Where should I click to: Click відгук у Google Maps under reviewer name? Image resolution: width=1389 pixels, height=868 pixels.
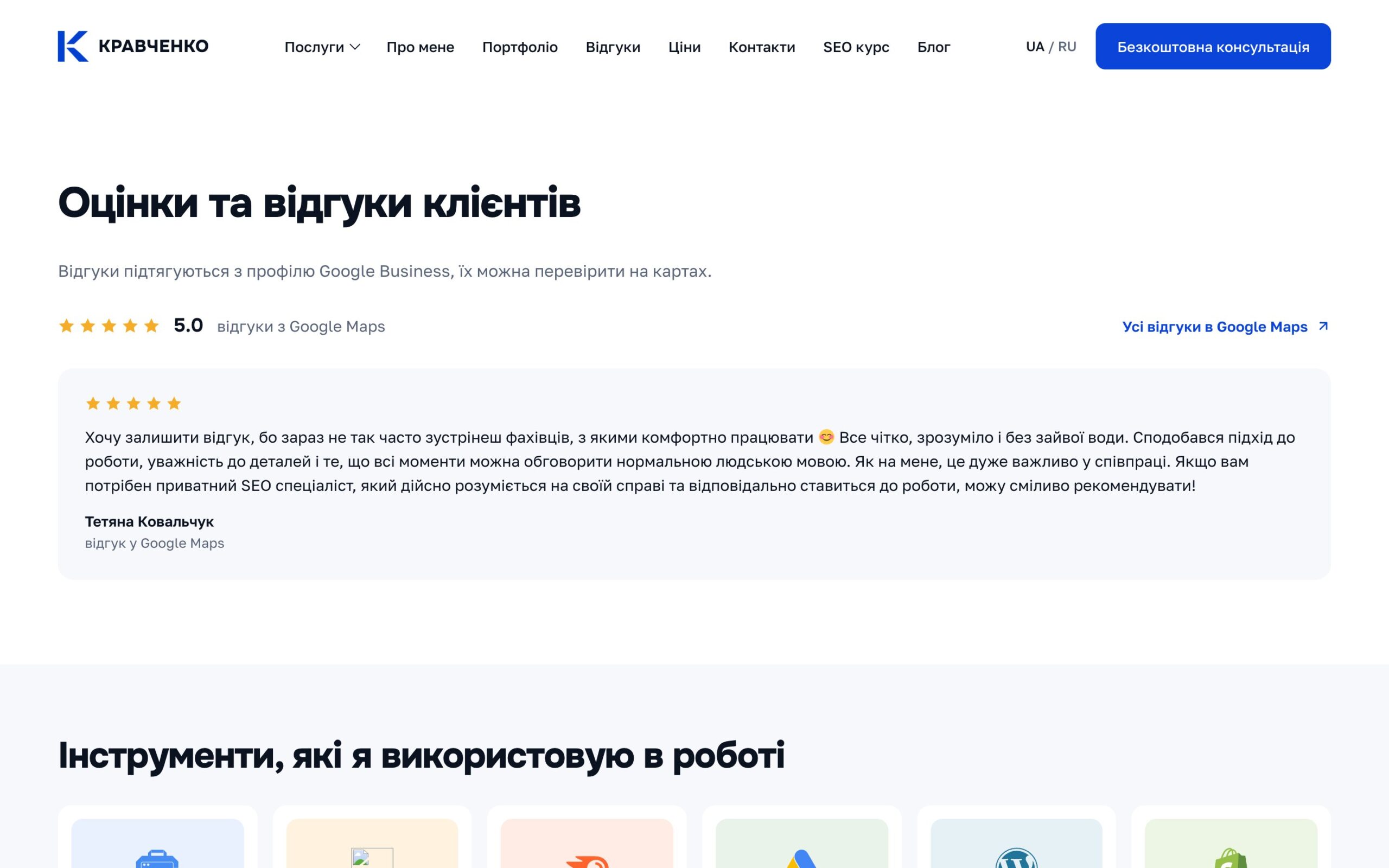pos(155,543)
